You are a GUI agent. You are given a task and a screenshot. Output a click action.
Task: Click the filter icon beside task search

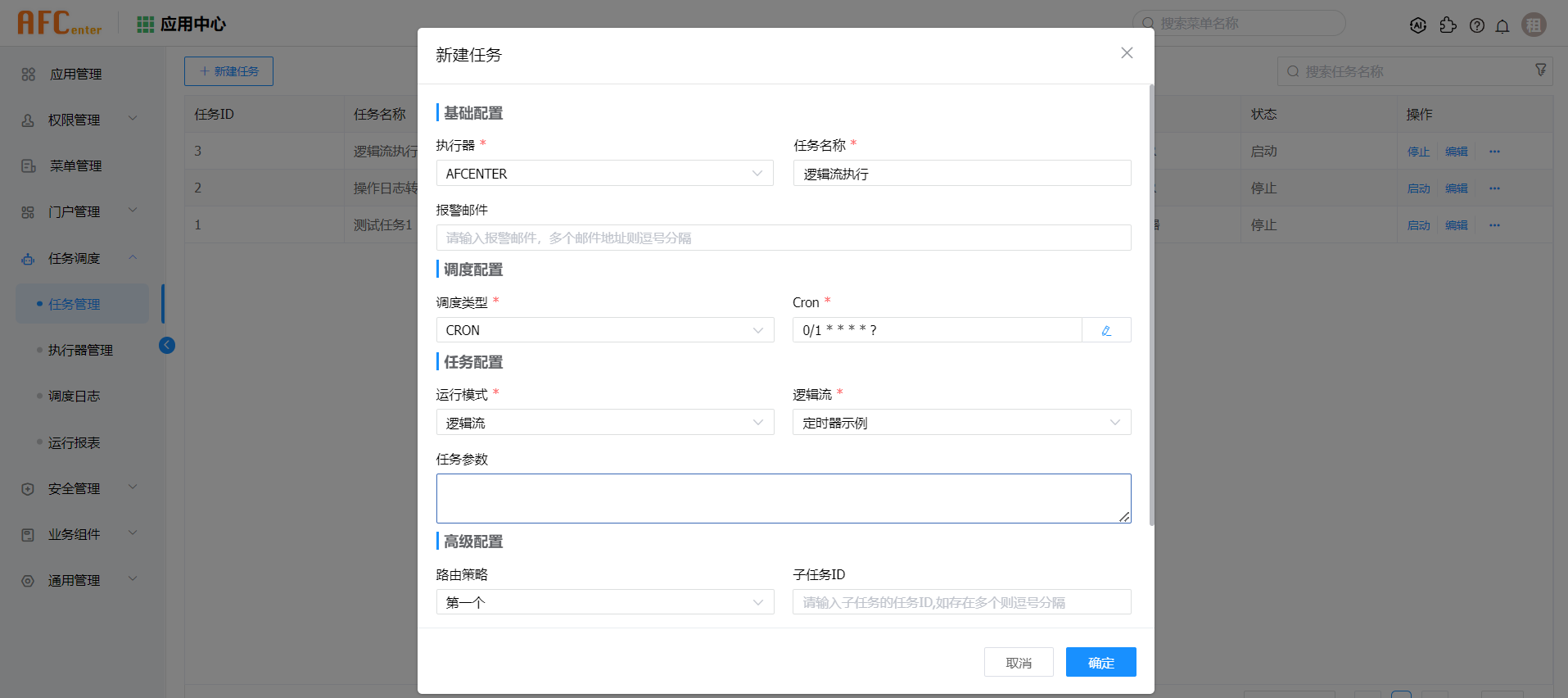[x=1540, y=70]
